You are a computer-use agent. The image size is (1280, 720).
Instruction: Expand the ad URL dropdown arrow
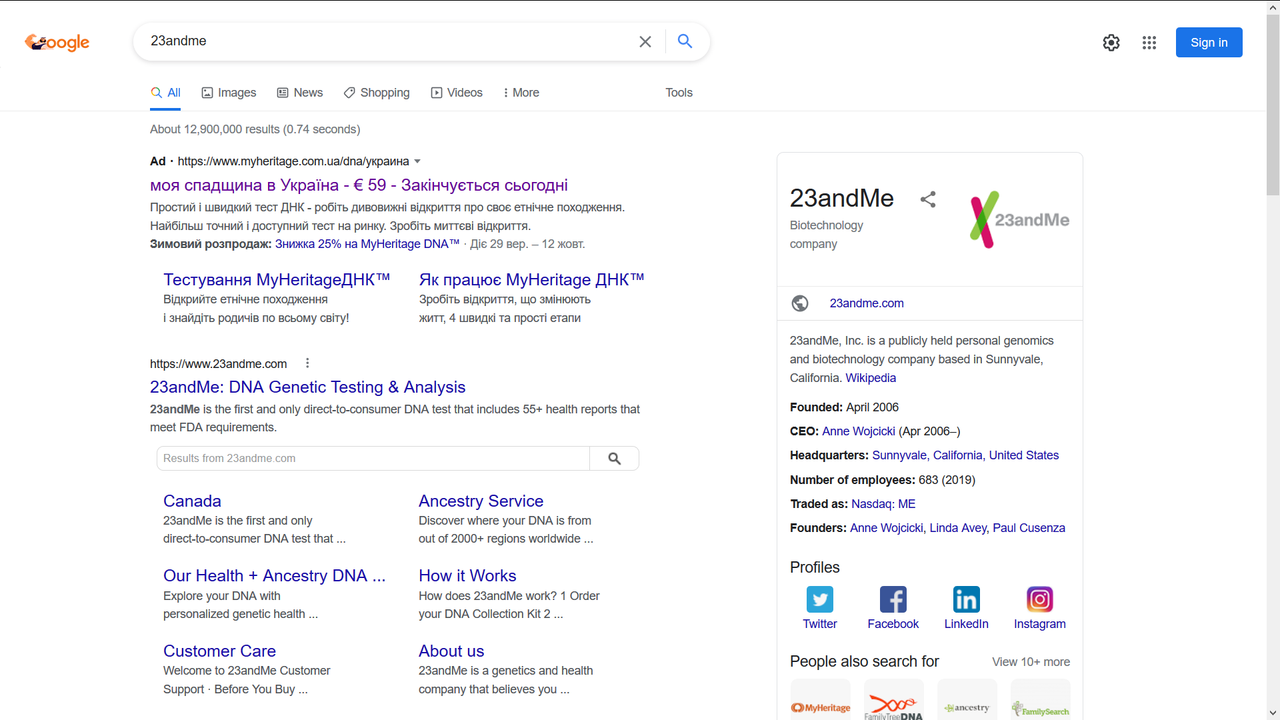(418, 161)
